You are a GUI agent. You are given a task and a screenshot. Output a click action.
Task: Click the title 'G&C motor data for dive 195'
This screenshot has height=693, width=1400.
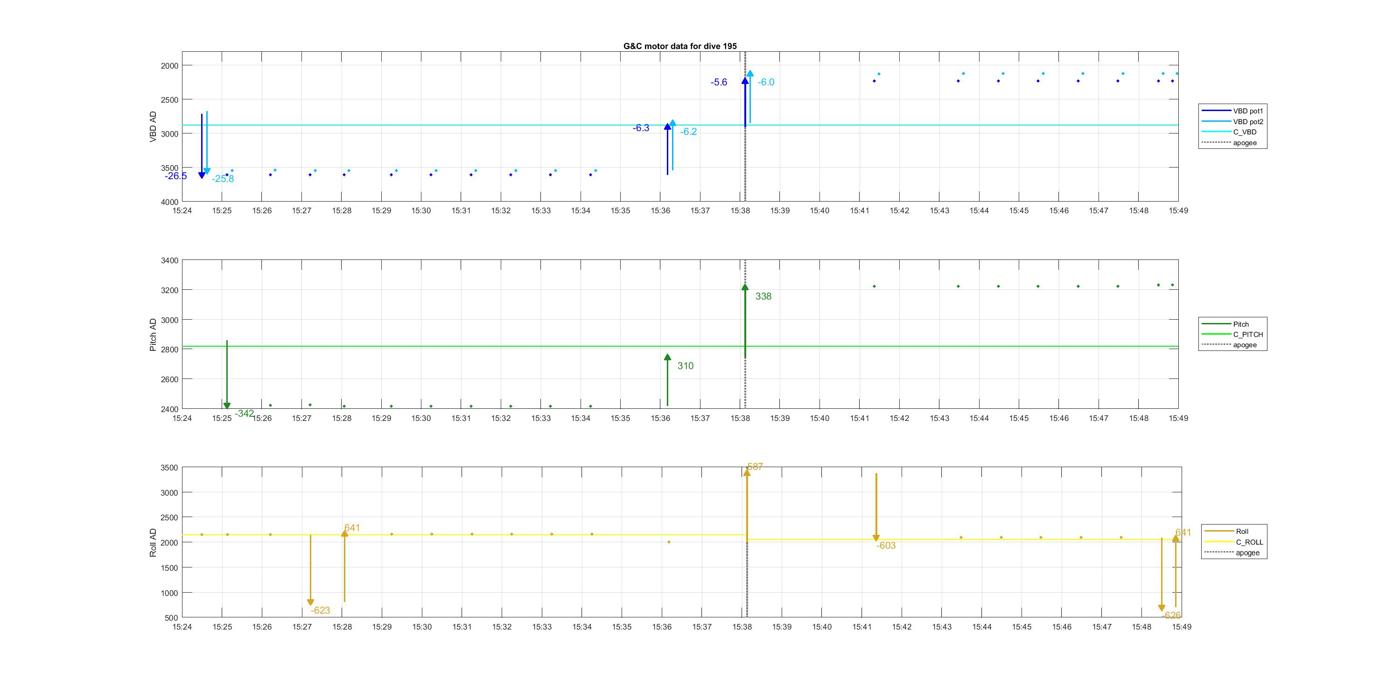680,46
